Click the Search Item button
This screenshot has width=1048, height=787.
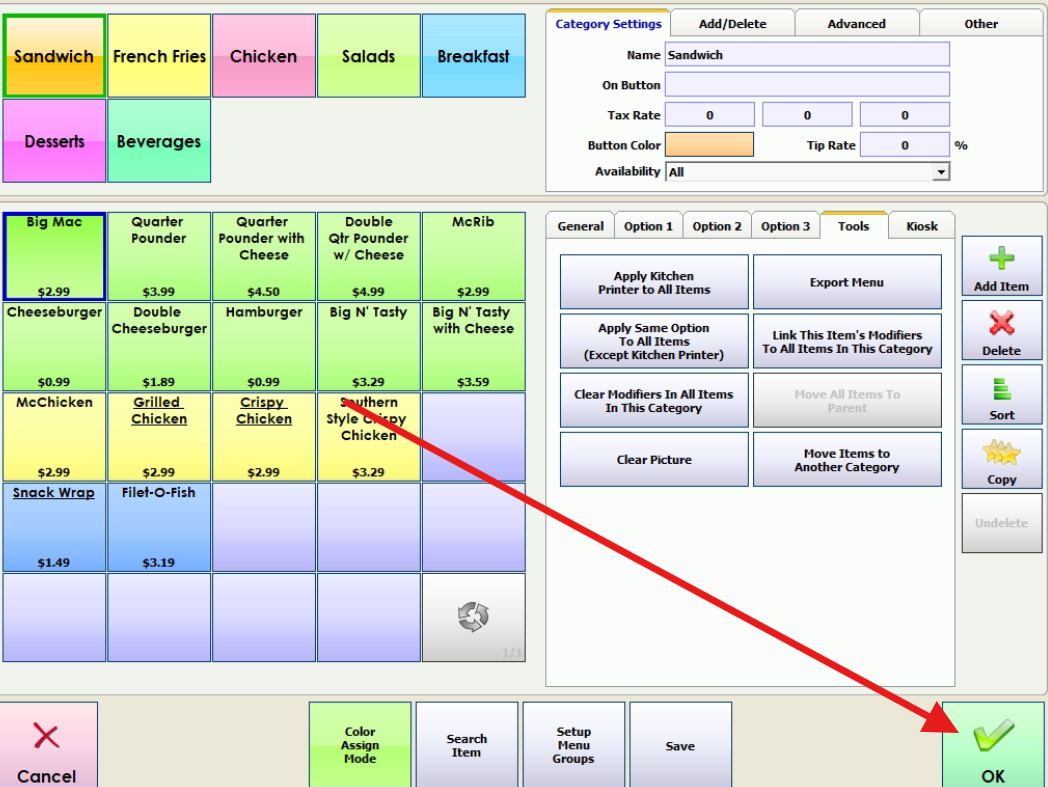click(x=467, y=745)
